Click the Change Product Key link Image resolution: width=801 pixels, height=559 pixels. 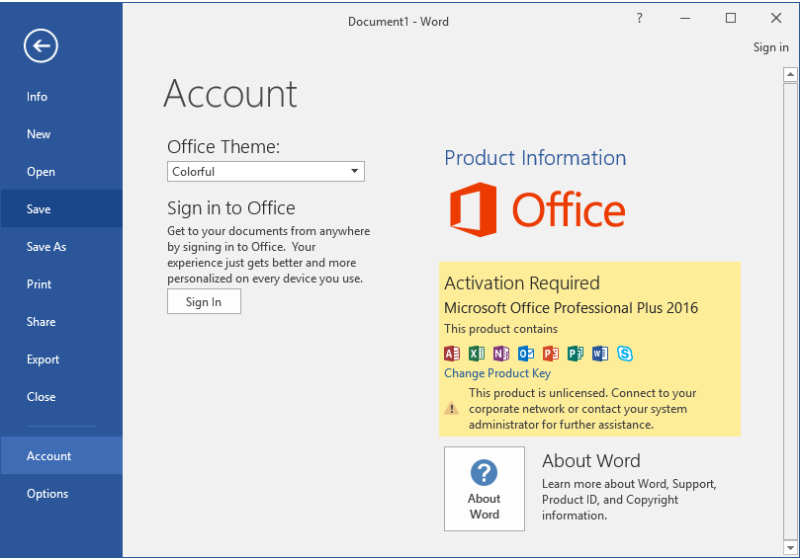[x=497, y=373]
